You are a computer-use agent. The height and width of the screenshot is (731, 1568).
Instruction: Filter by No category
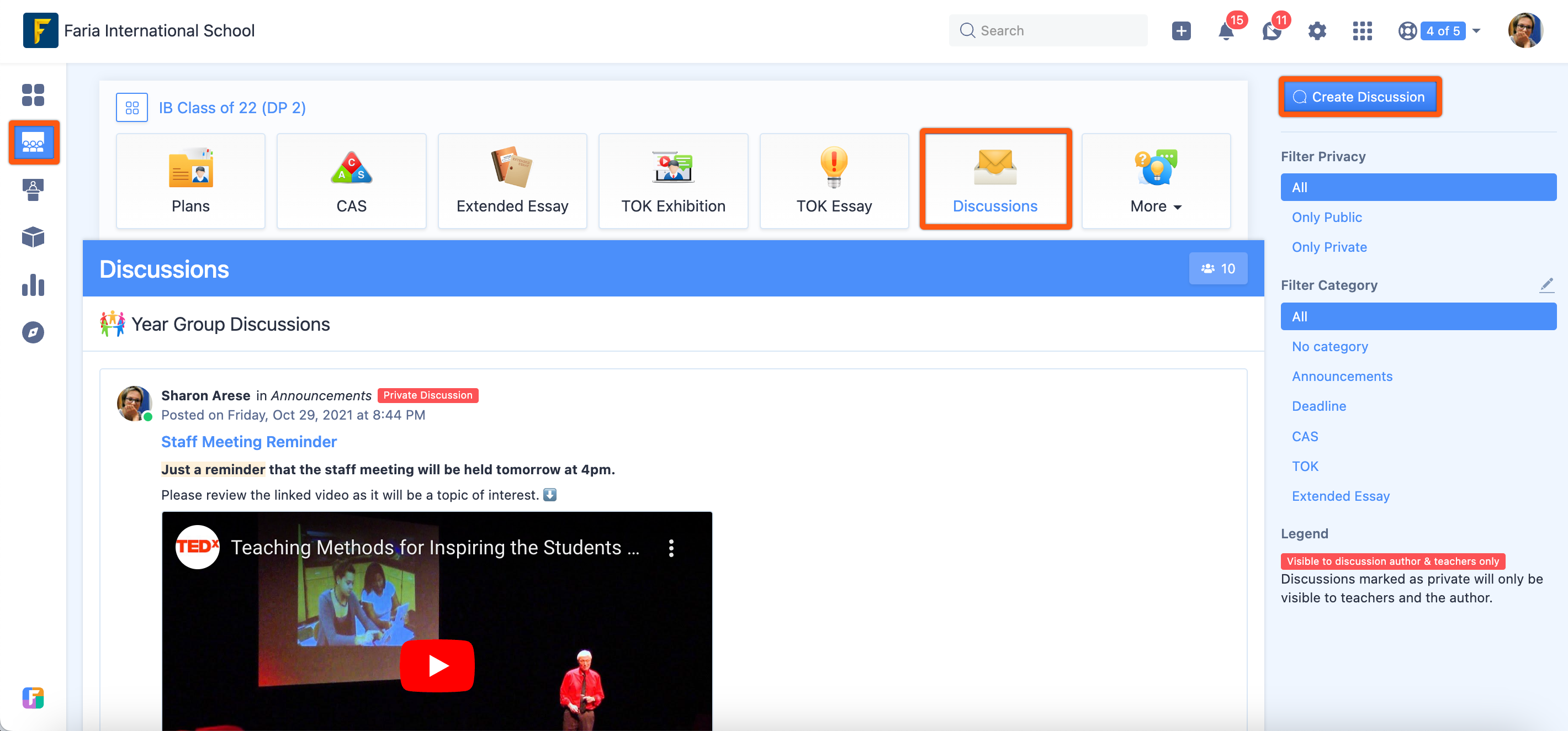click(x=1329, y=346)
